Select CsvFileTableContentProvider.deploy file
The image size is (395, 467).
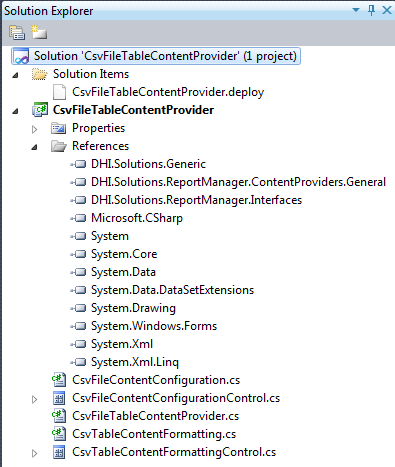pos(168,92)
